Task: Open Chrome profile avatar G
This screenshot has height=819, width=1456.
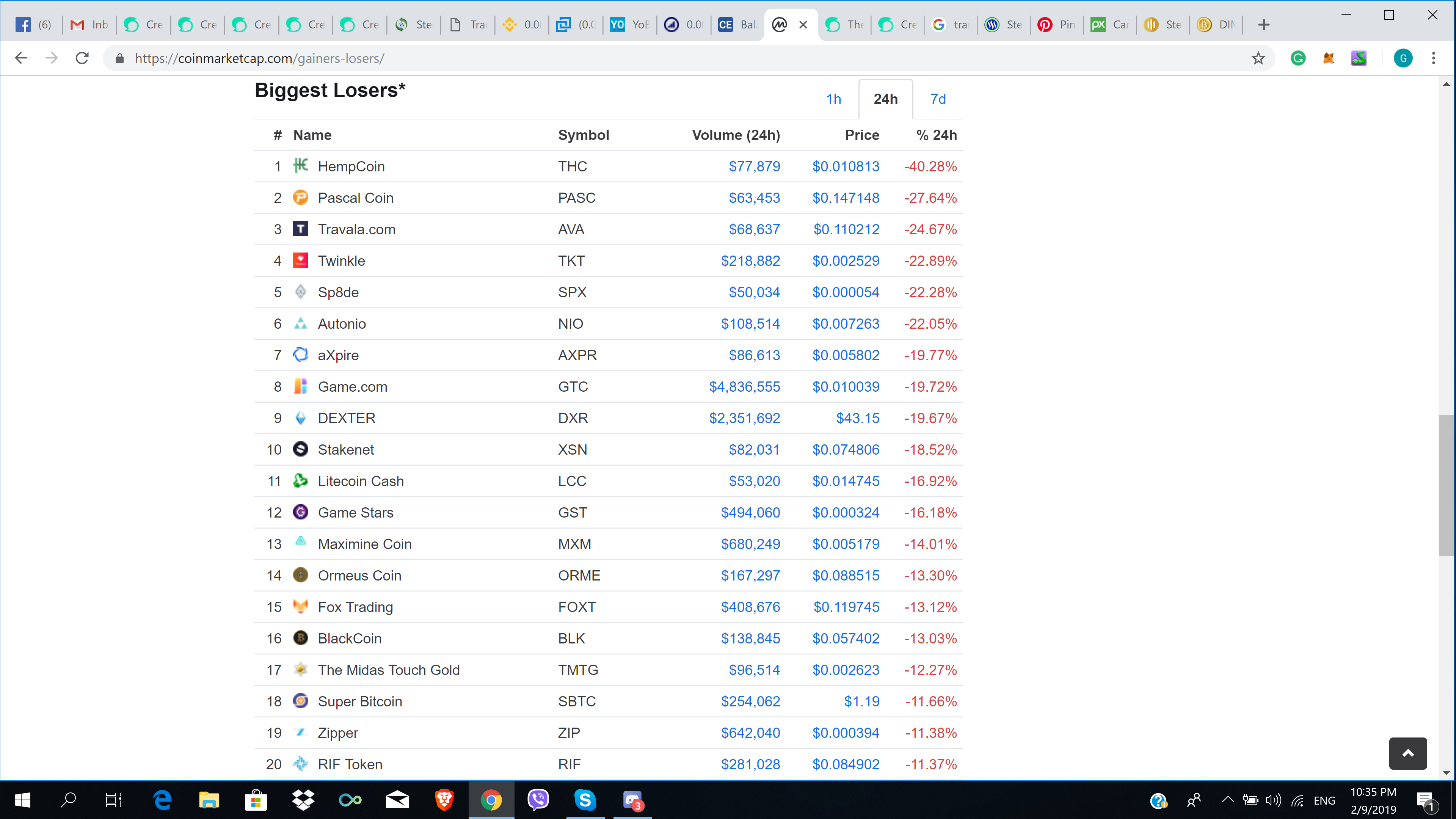Action: [x=1403, y=58]
